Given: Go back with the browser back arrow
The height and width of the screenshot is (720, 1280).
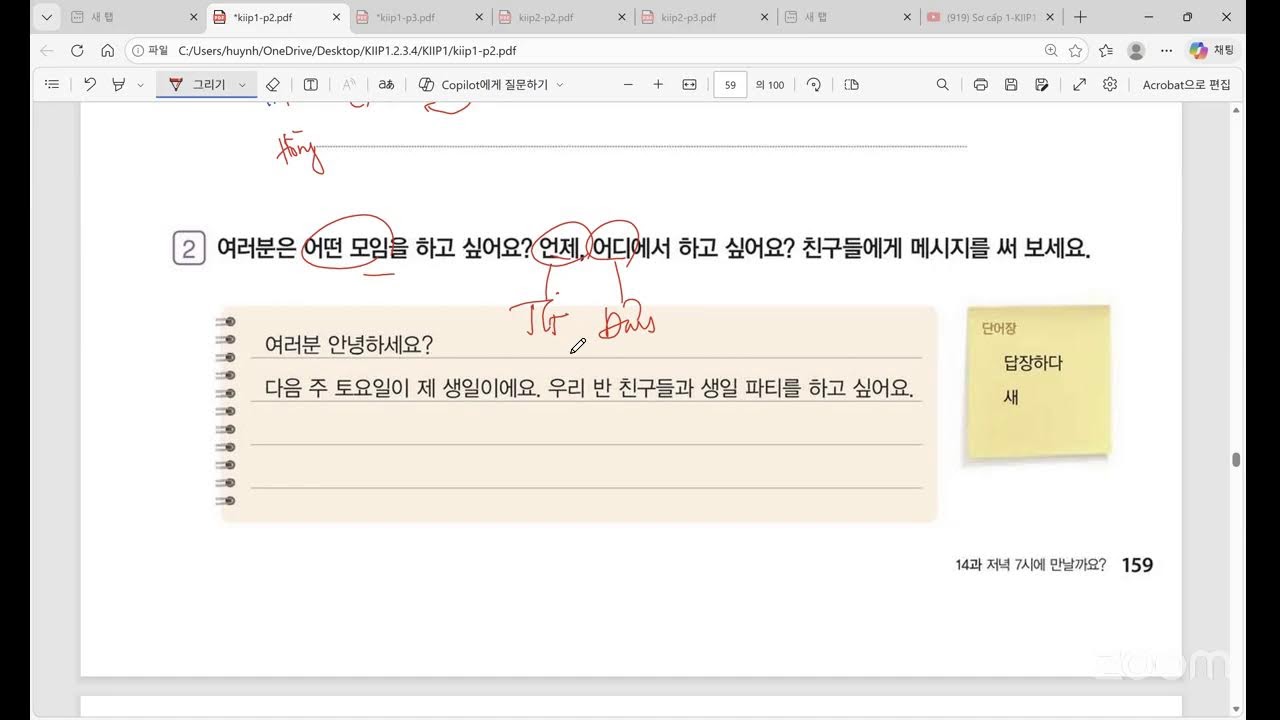Looking at the screenshot, I should 47,50.
